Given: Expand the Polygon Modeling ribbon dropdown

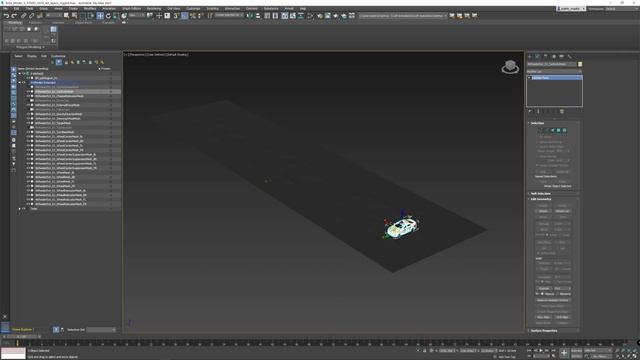Looking at the screenshot, I should point(30,47).
